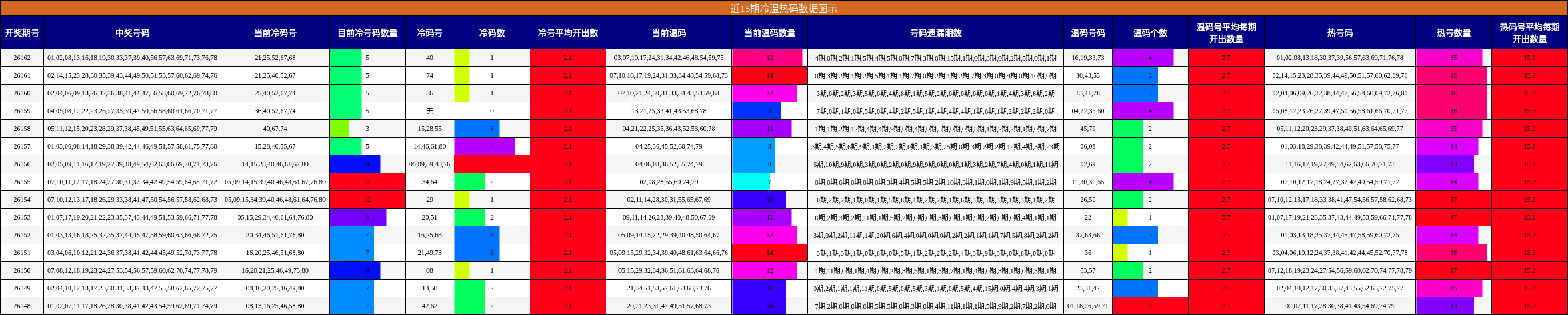
Task: Select draw period 26151
Action: click(22, 252)
